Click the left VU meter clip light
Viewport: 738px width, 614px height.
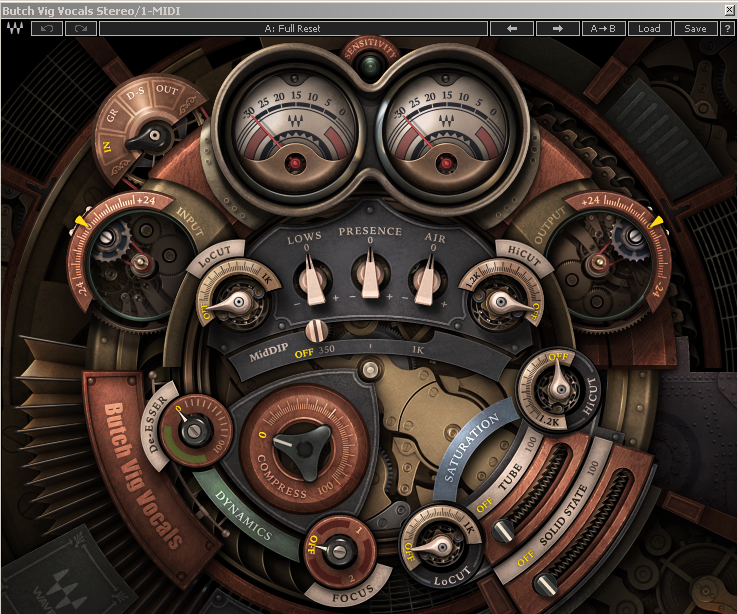(295, 164)
